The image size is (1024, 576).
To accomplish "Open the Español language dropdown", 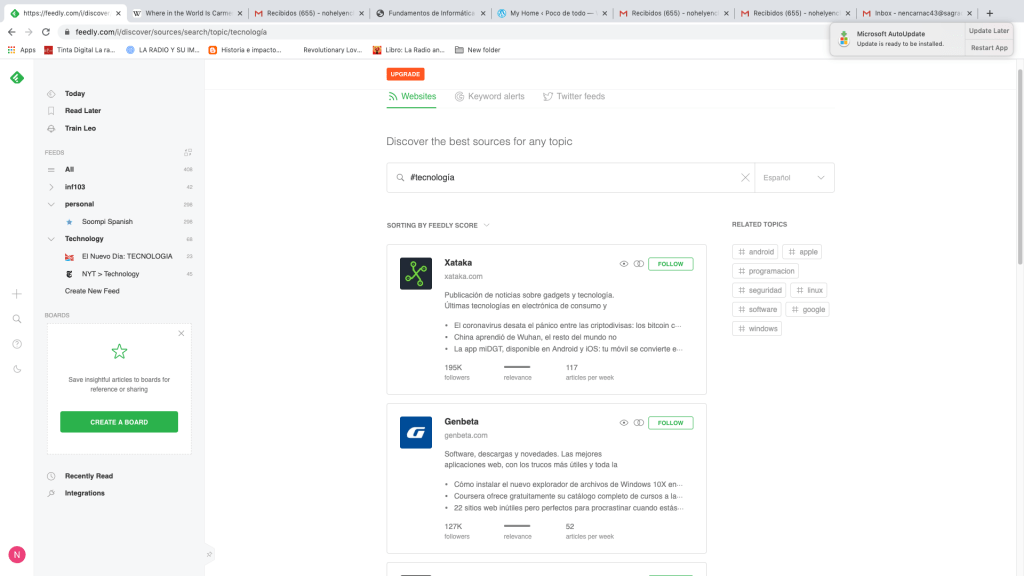I will coord(794,178).
